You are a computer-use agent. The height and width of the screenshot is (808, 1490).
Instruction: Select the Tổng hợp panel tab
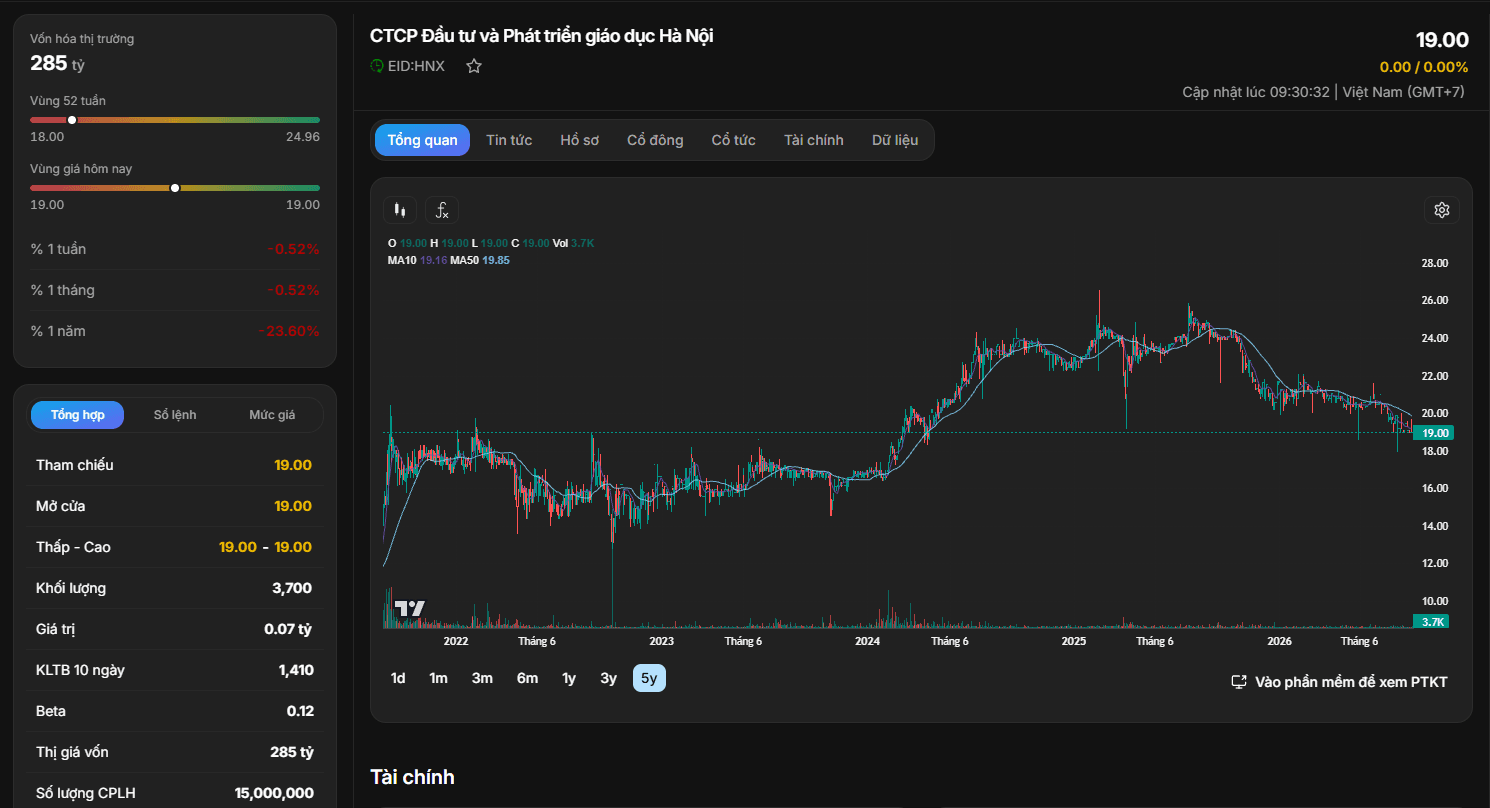[77, 415]
